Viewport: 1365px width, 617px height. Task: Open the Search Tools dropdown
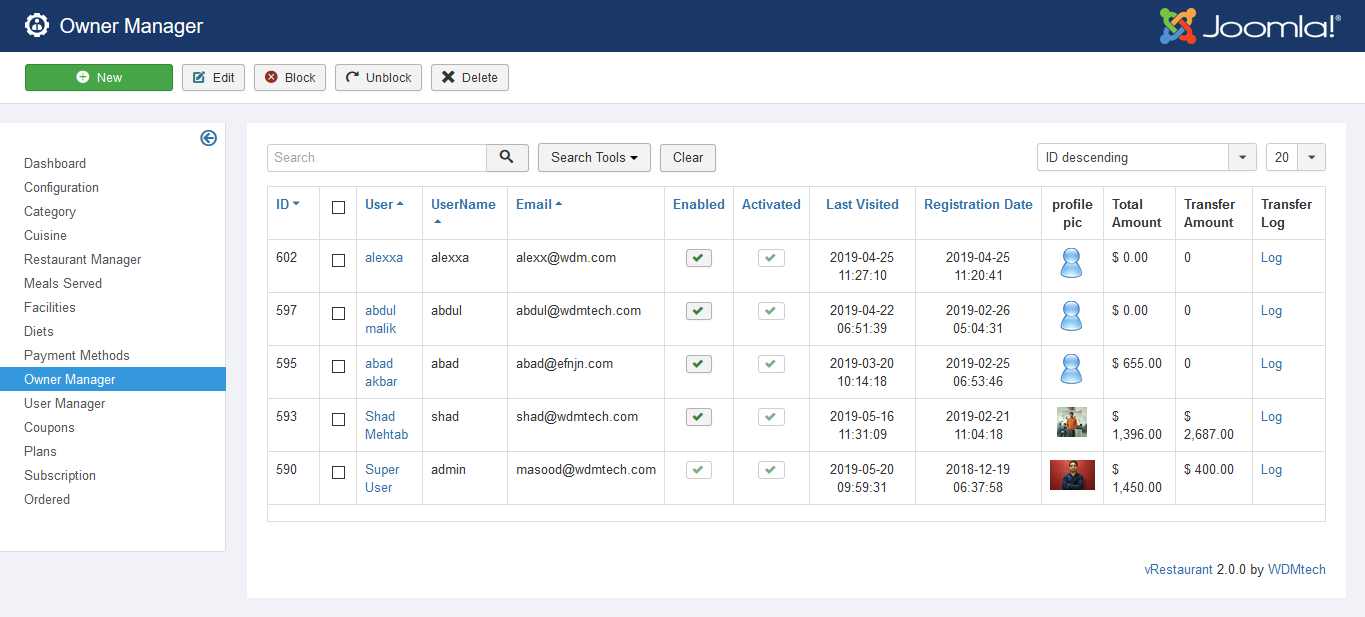(594, 157)
